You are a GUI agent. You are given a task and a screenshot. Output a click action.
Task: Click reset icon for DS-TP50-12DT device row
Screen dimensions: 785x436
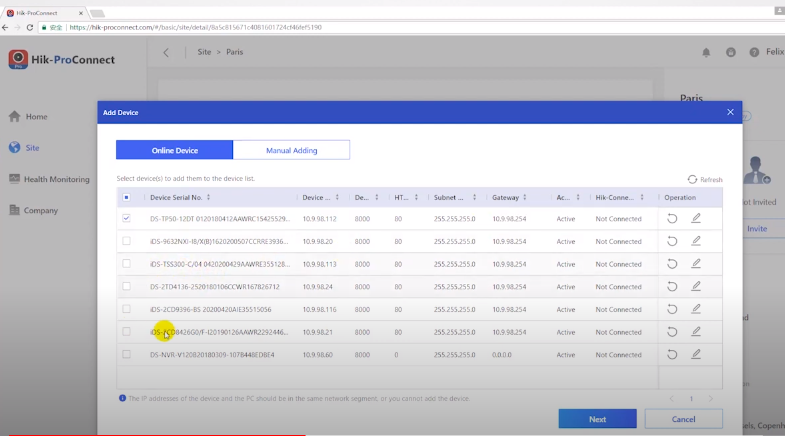673,218
